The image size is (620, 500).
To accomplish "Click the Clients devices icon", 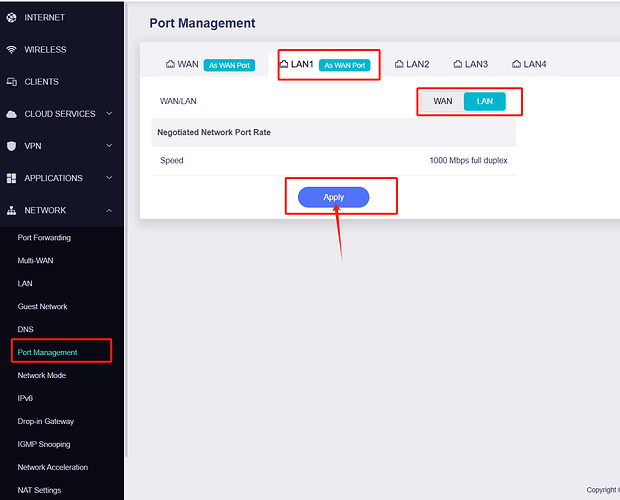I will 12,82.
